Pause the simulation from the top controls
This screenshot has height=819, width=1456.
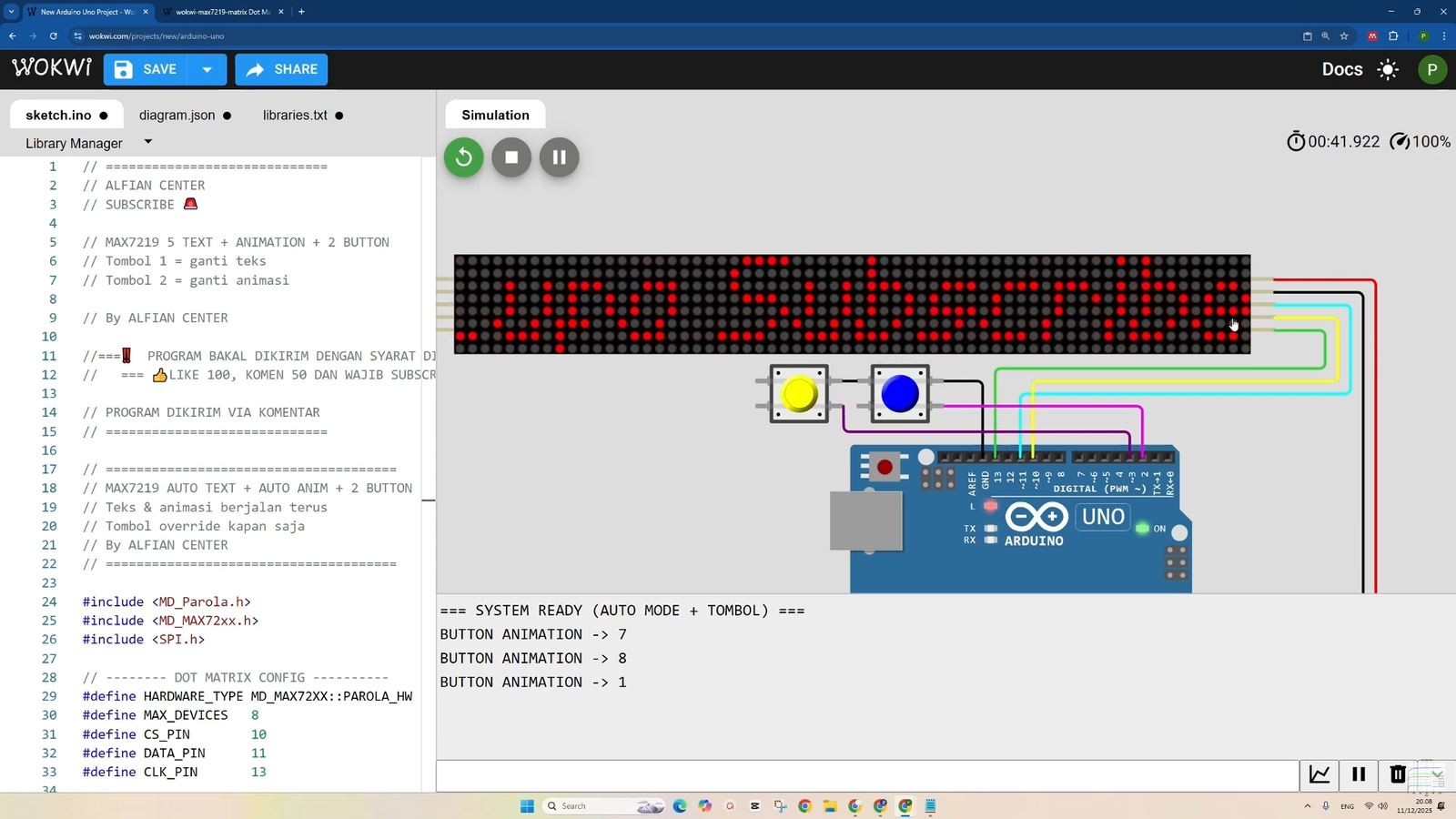(560, 157)
